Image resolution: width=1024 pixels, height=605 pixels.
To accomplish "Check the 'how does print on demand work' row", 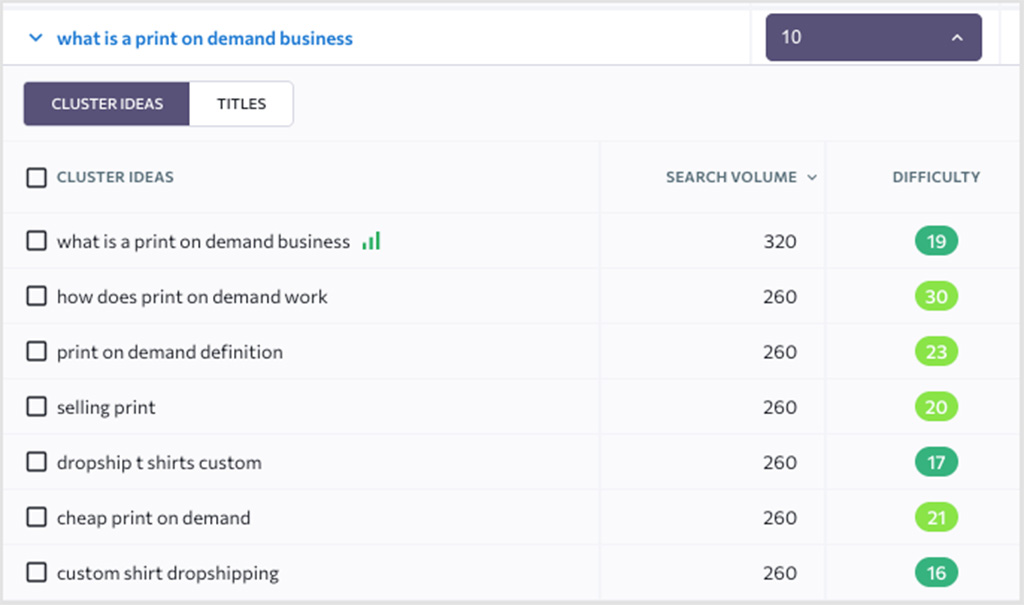I will [x=36, y=296].
